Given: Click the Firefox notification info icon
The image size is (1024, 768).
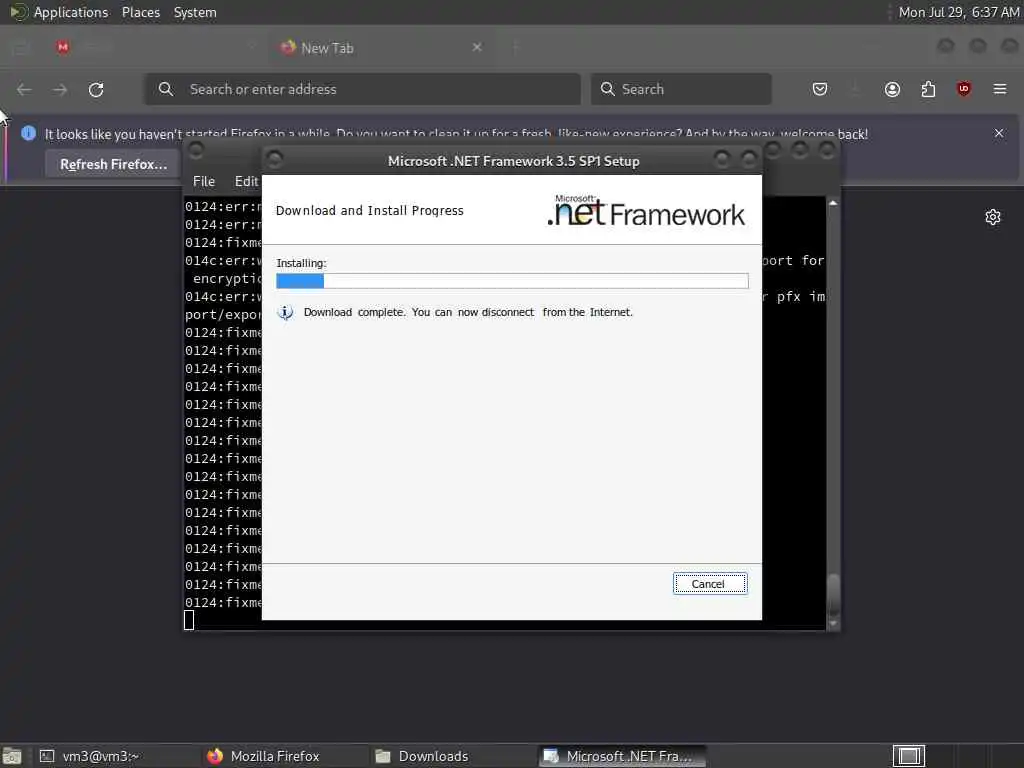Looking at the screenshot, I should 29,133.
